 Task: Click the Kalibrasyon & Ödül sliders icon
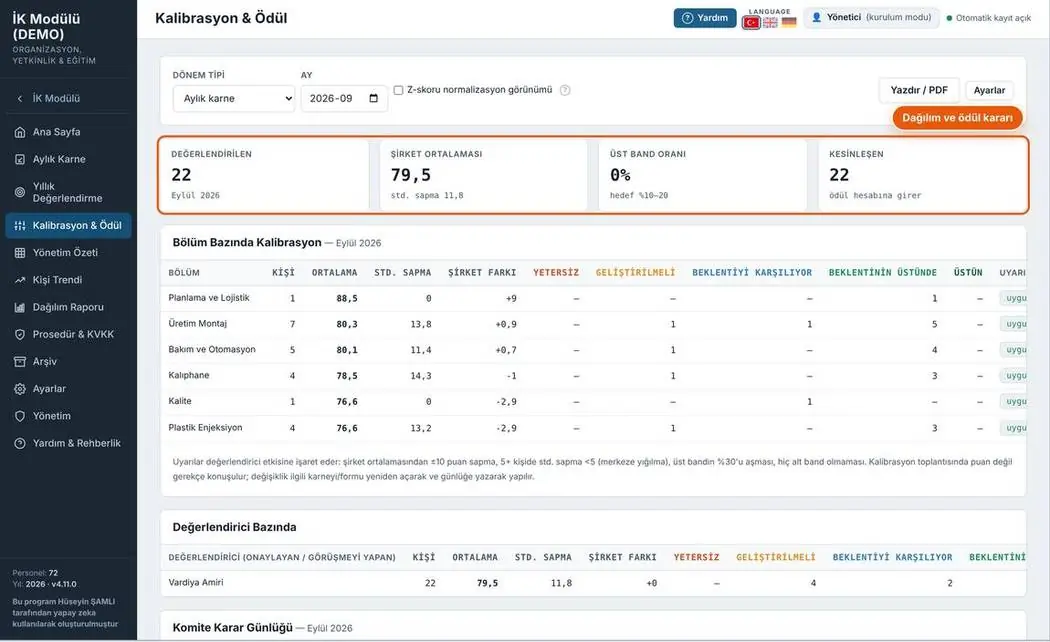coord(20,226)
